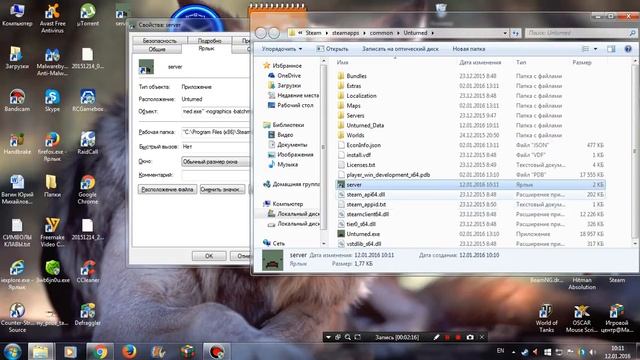Open the recorder bar dropdown arrow
The height and width of the screenshot is (360, 640).
point(328,337)
